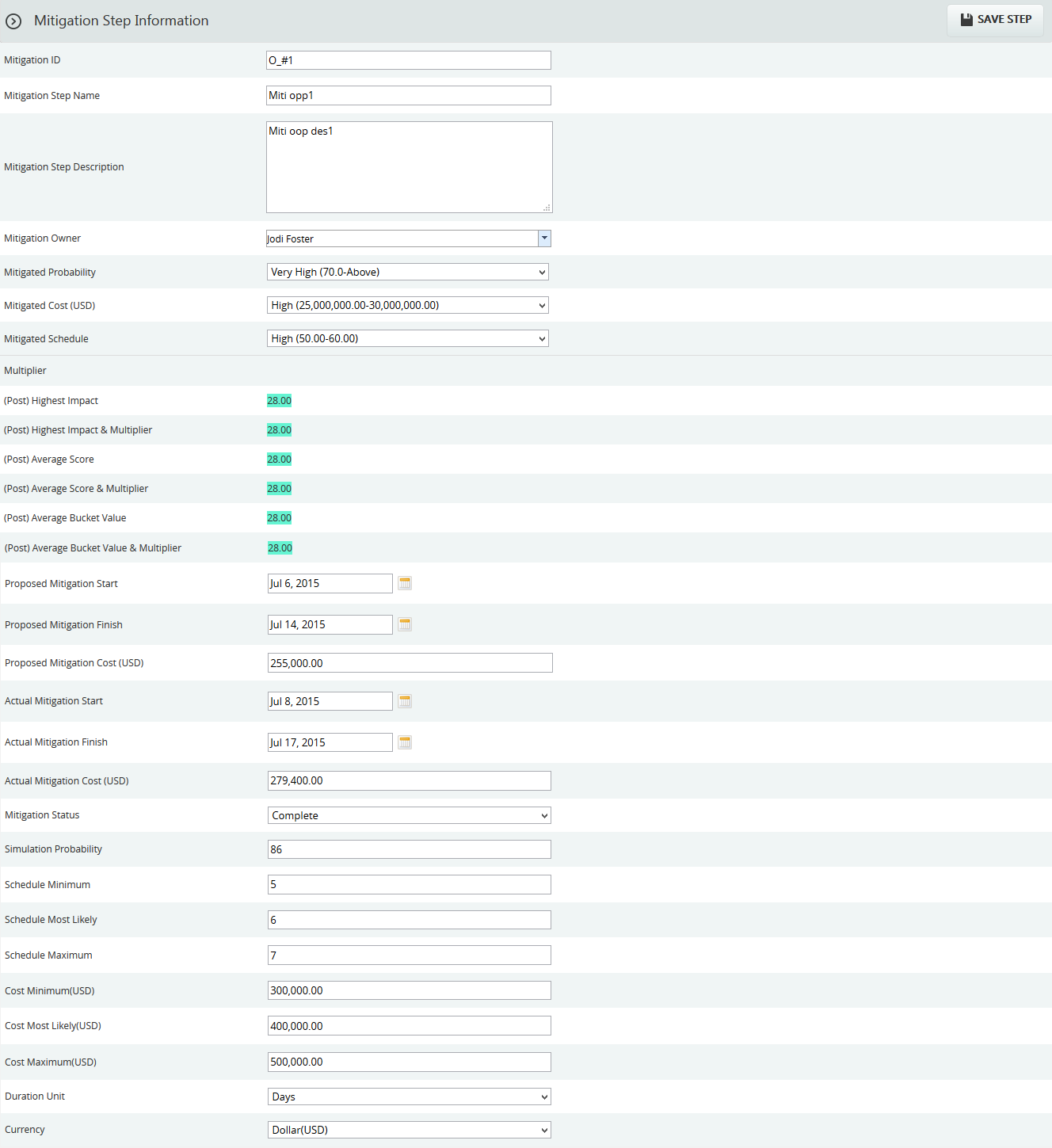Click inside the Mitigation Step Description textarea

[x=409, y=167]
